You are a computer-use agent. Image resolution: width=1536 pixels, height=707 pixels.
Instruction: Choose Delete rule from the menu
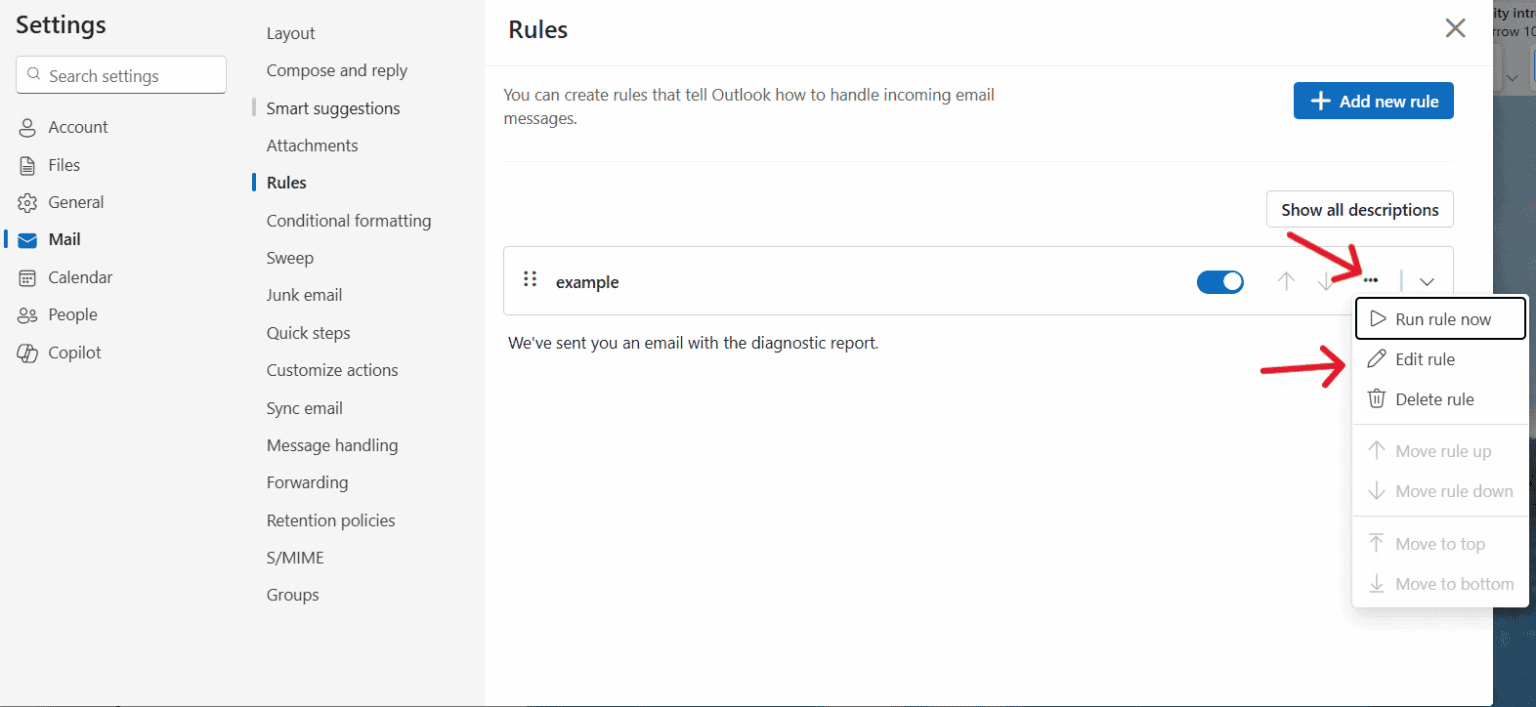pyautogui.click(x=1434, y=399)
